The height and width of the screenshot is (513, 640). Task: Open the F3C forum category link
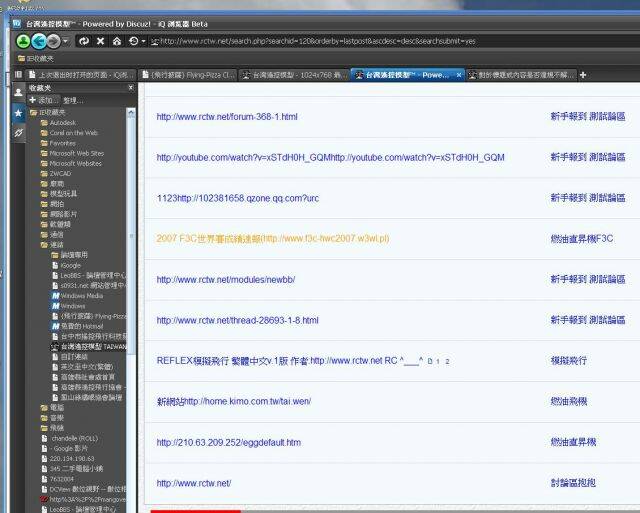click(582, 239)
